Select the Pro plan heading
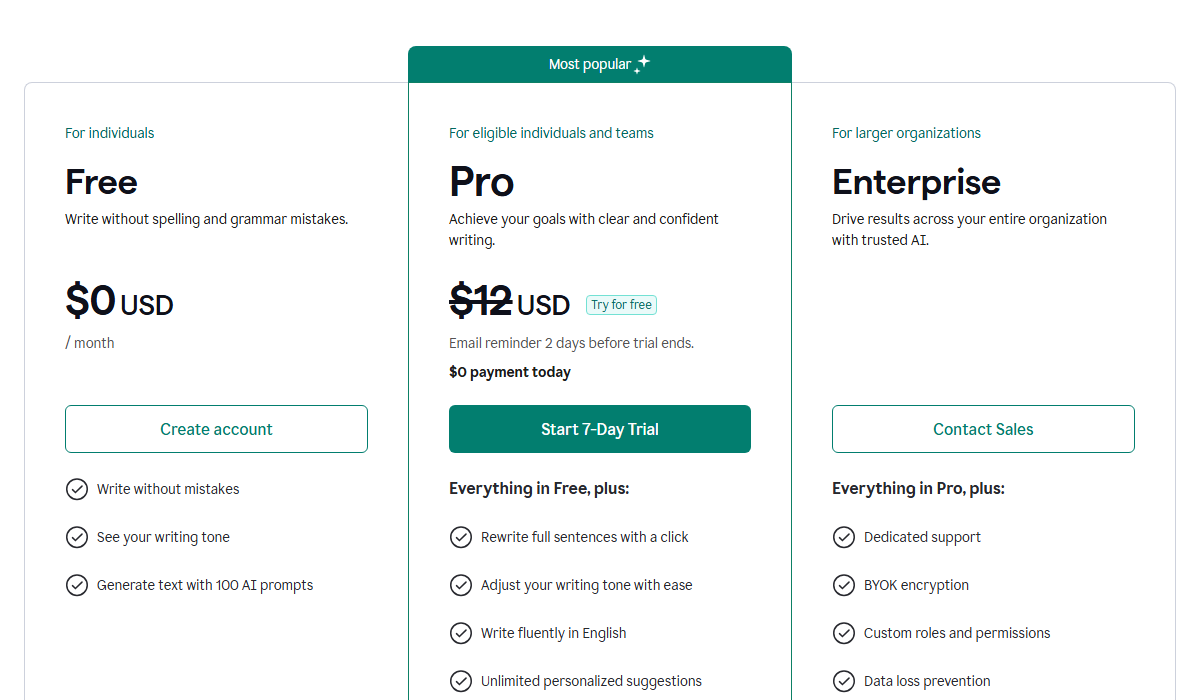The height and width of the screenshot is (700, 1200). coord(481,182)
